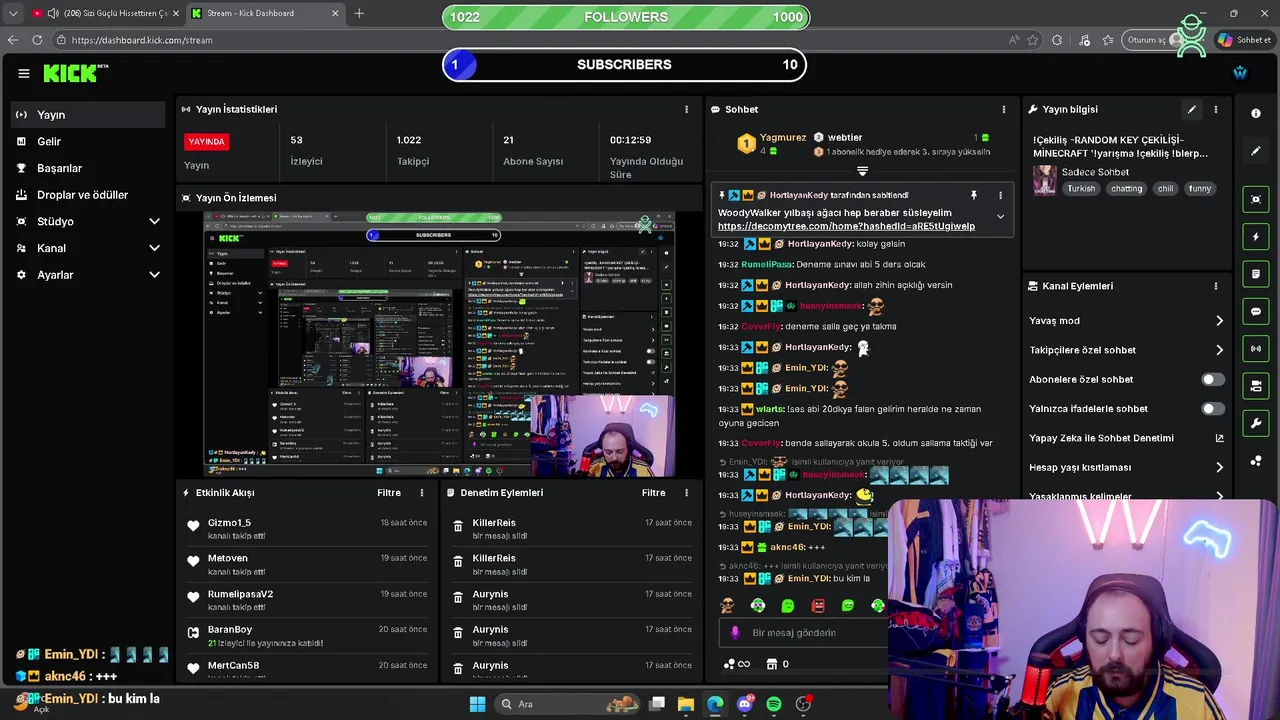
Task: Open three-dot menu of Etkinlik Akışı panel
Action: click(x=422, y=493)
